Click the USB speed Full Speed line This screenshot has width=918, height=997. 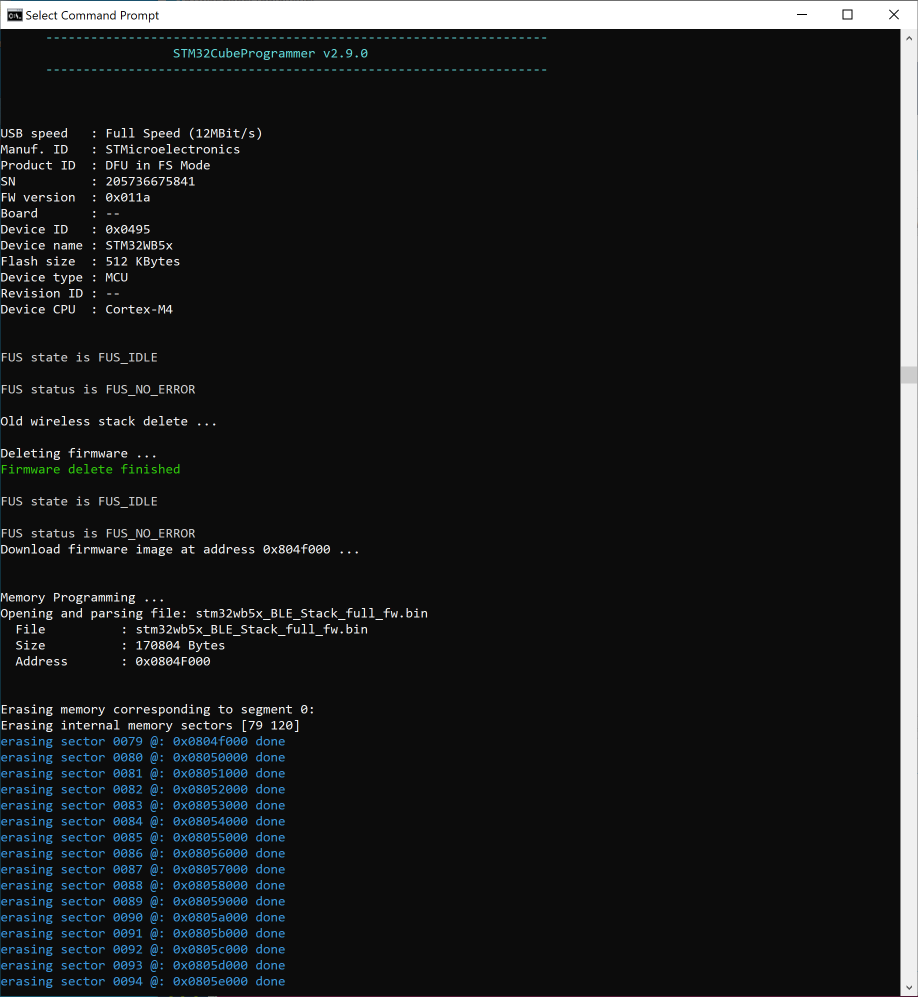[x=132, y=134]
